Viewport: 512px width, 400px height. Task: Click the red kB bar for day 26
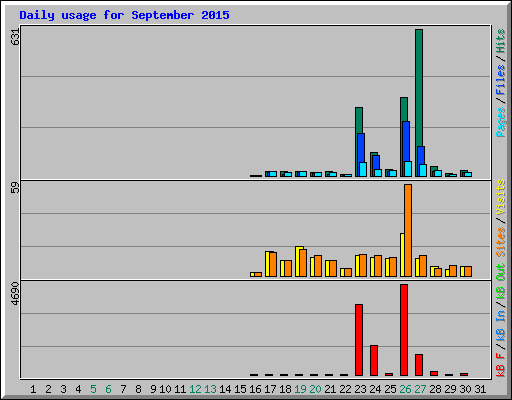404,330
